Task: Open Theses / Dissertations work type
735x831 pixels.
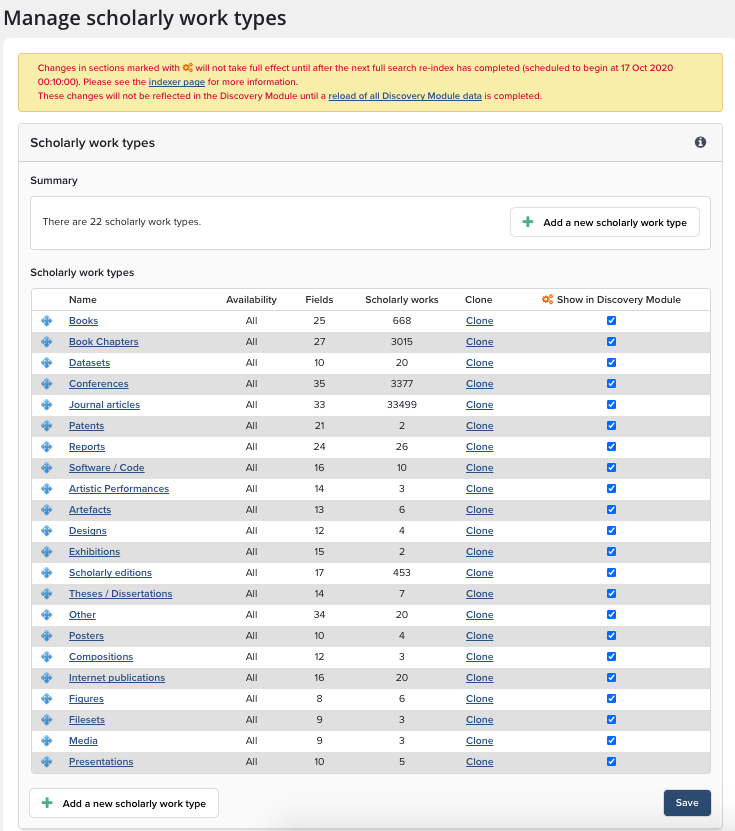Action: [x=120, y=594]
